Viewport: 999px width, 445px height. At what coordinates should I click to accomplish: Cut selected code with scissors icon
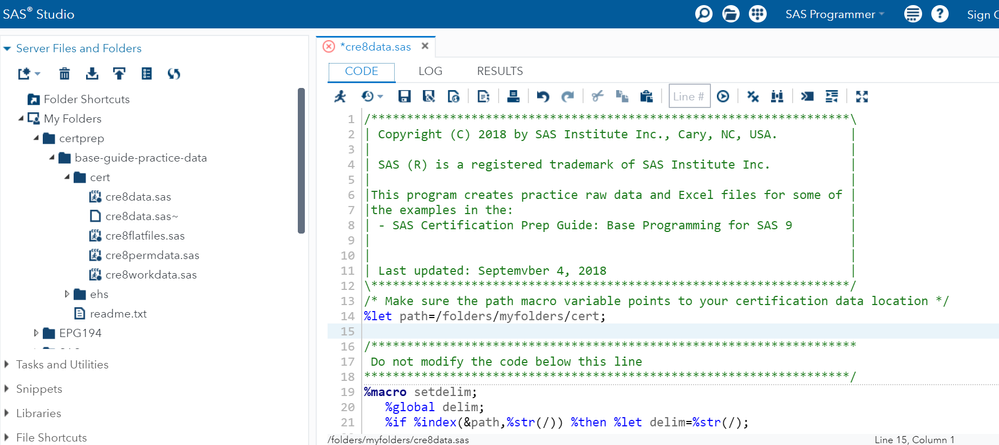point(597,96)
